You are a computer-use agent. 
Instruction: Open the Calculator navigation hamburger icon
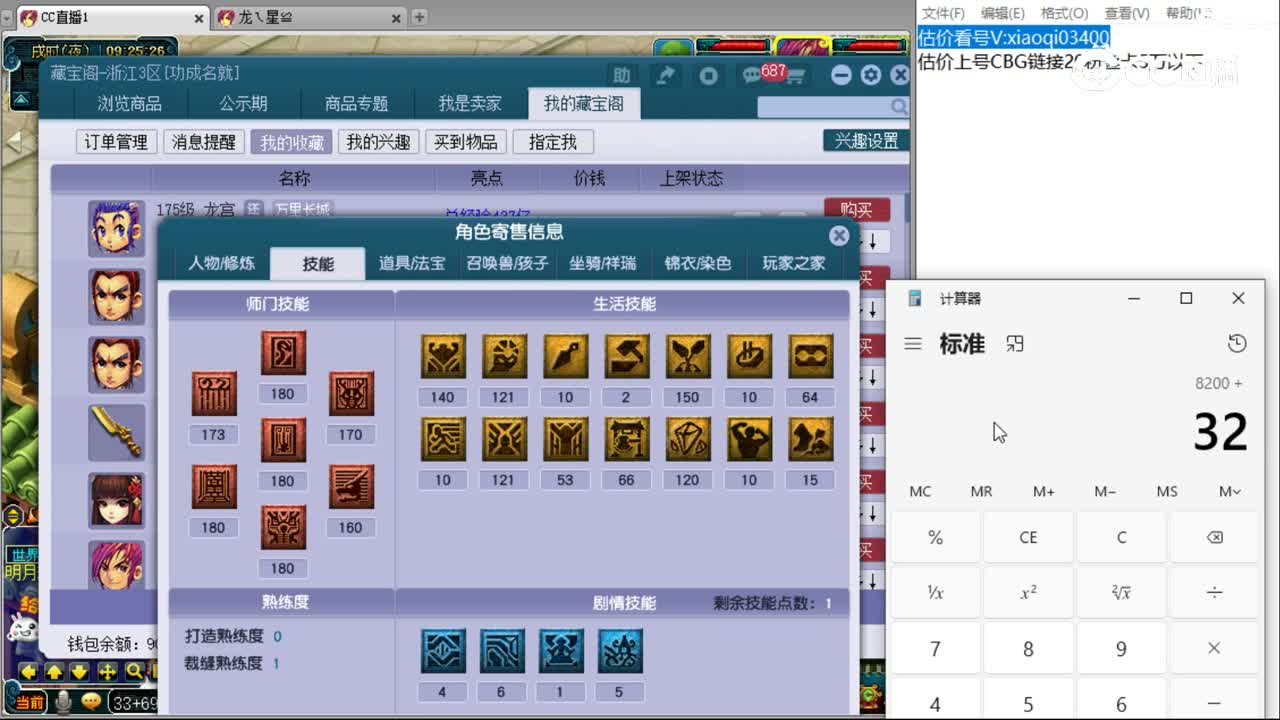(x=913, y=343)
